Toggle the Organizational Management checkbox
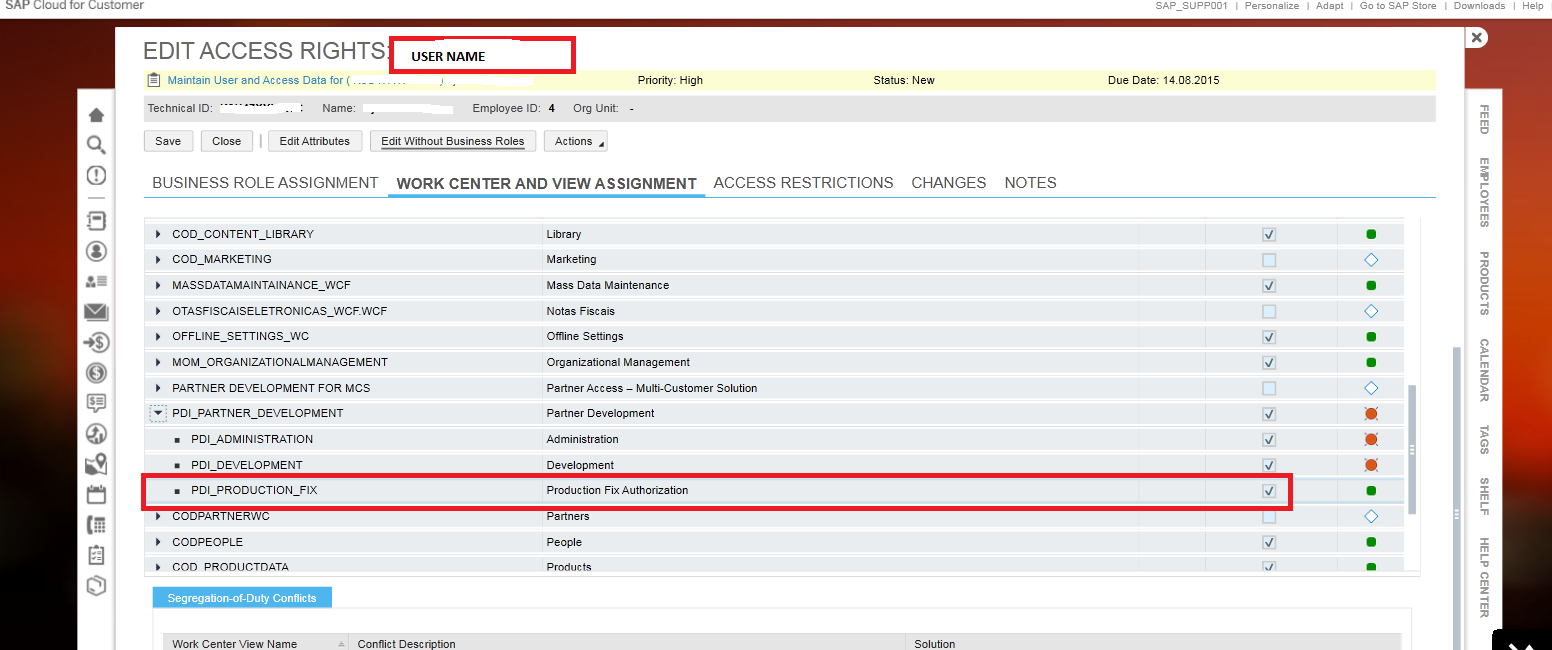 click(1269, 363)
